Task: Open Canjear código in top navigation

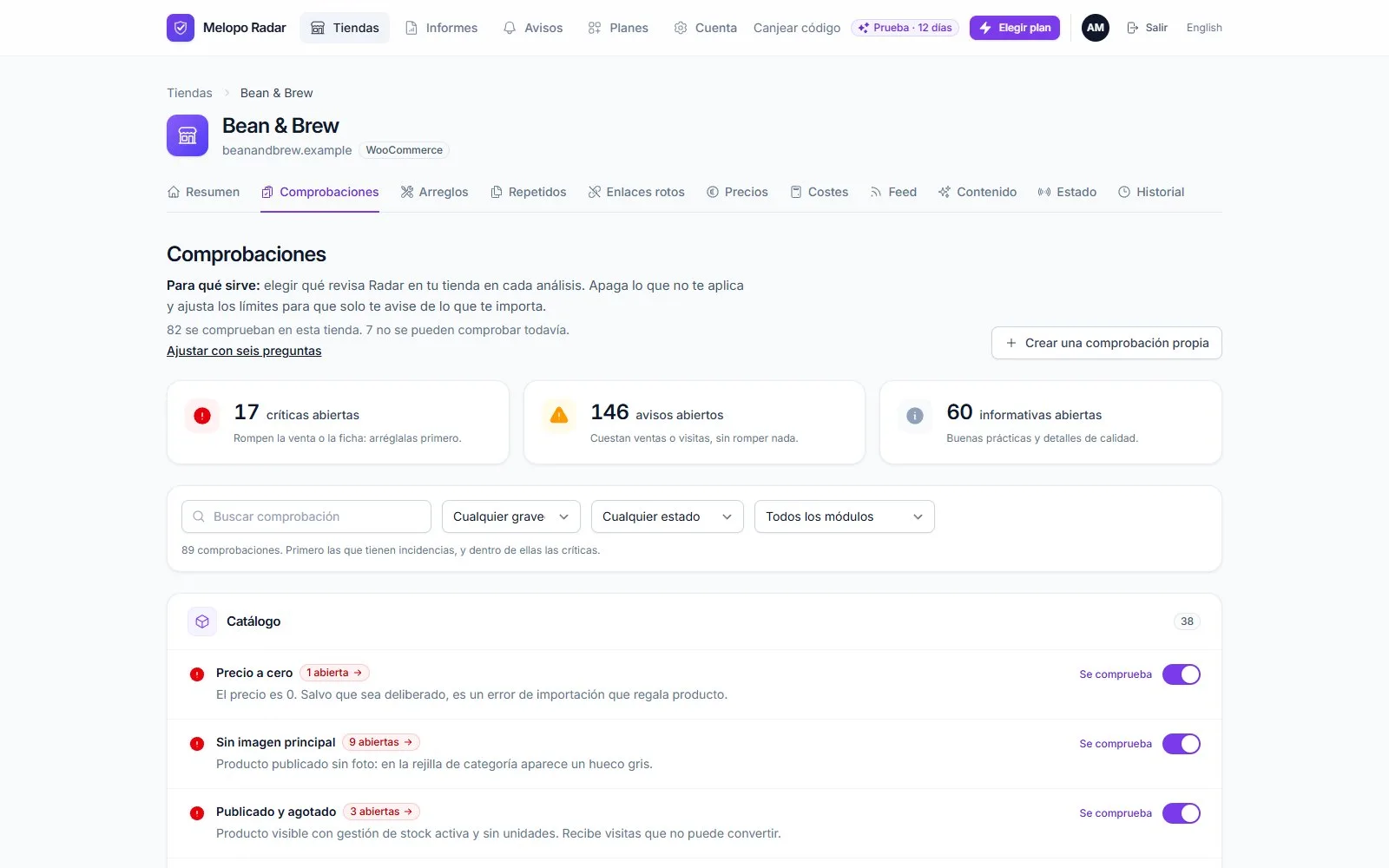Action: (x=797, y=28)
